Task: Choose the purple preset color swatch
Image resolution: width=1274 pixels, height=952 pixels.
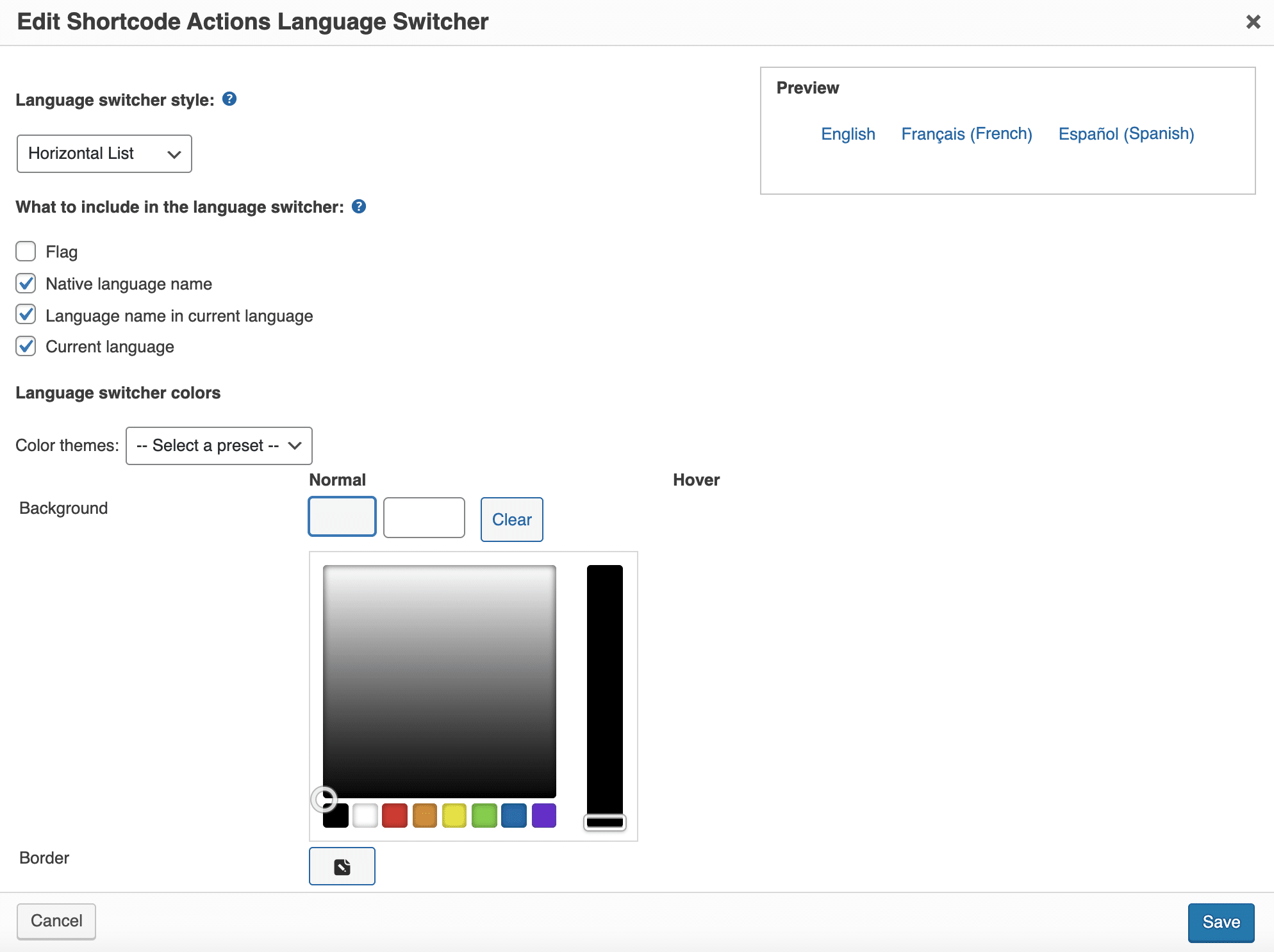Action: point(543,815)
